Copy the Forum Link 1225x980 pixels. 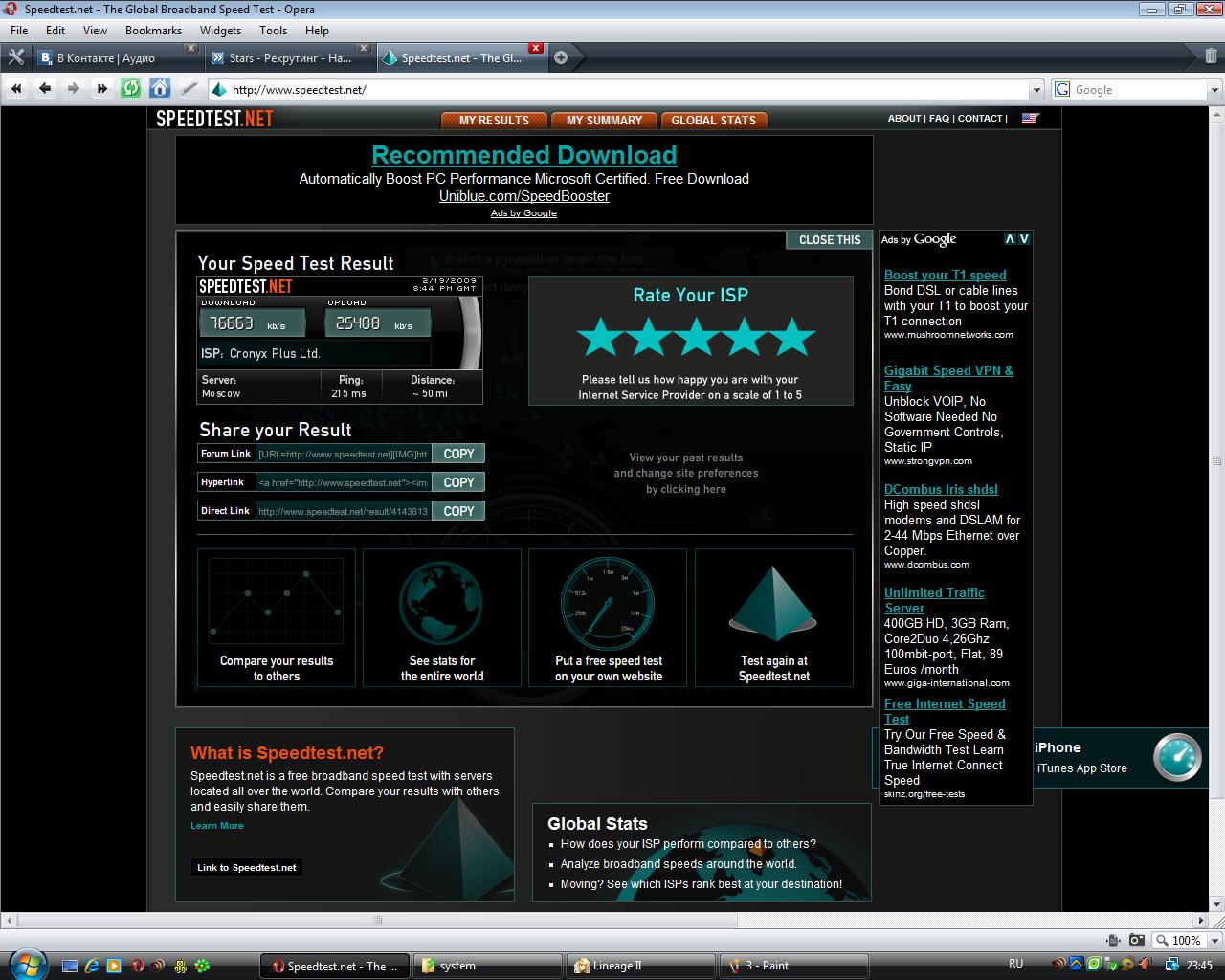pos(458,454)
